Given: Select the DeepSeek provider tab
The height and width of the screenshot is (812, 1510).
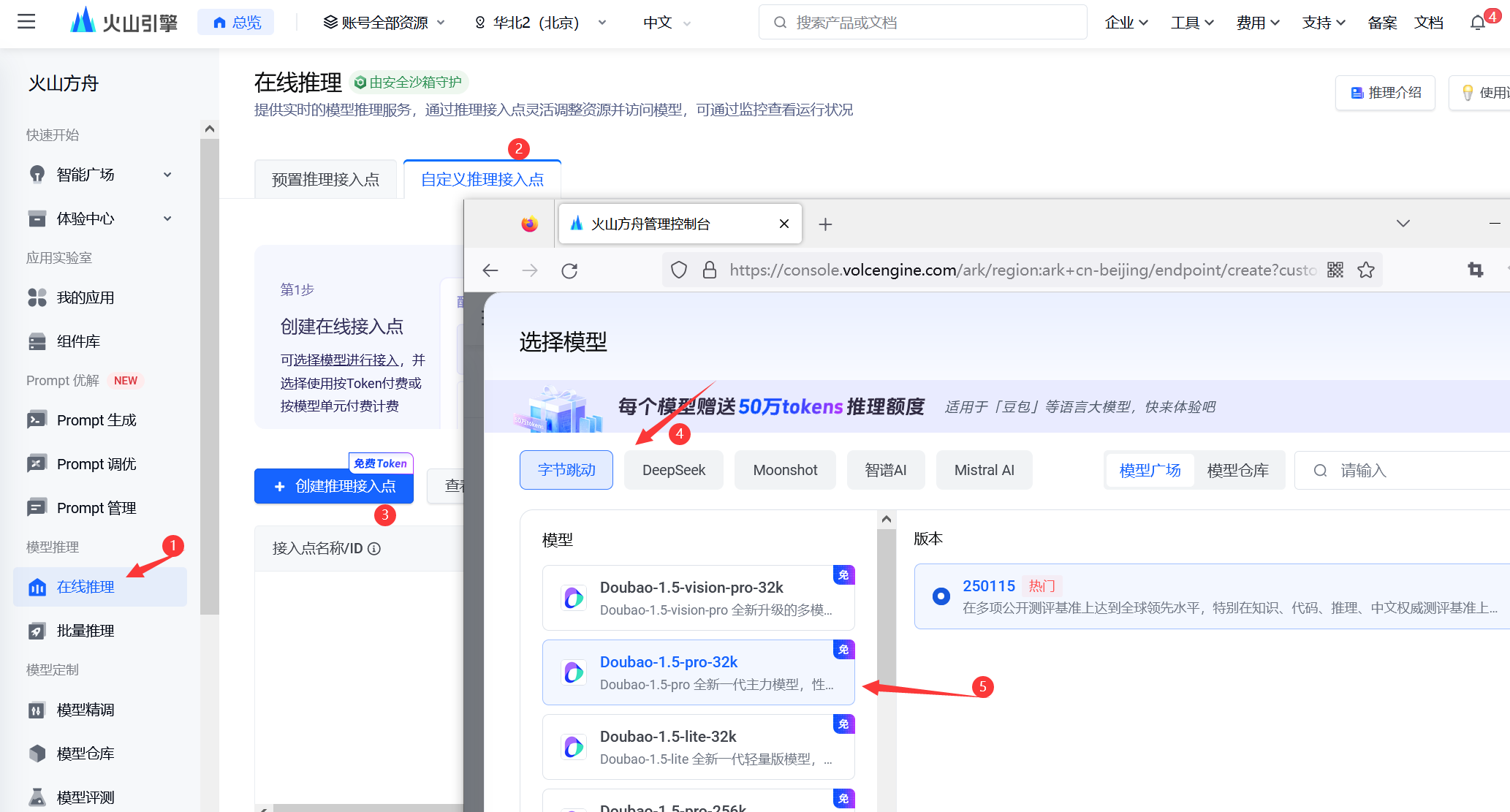Looking at the screenshot, I should pyautogui.click(x=674, y=470).
